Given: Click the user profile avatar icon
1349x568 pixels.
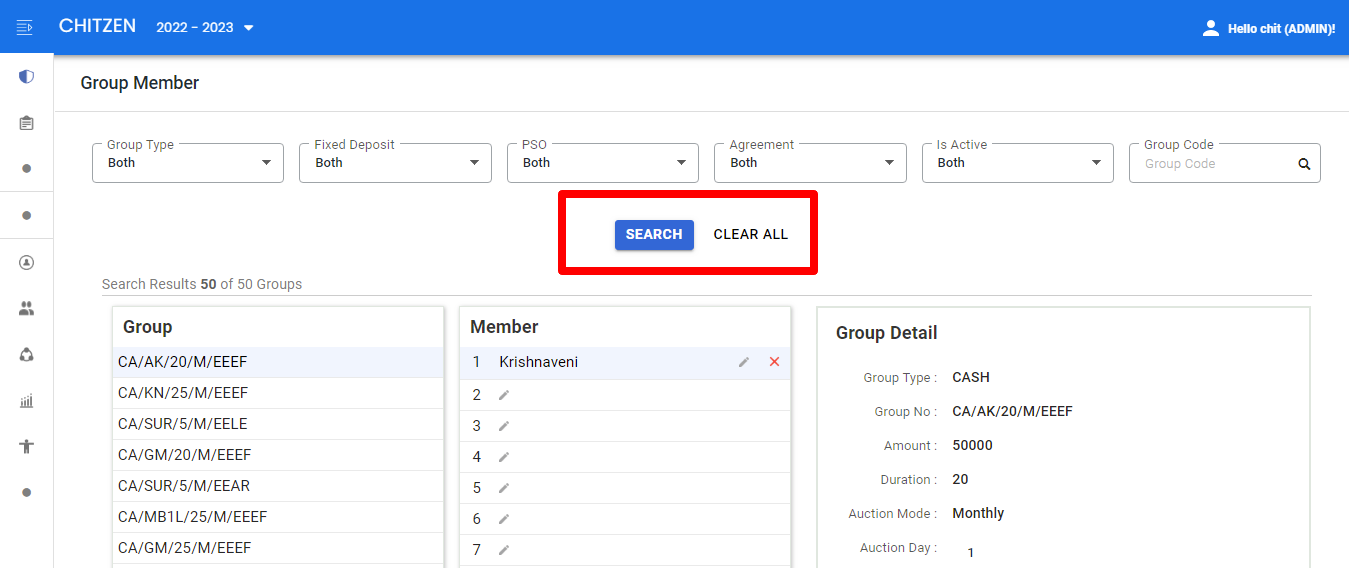Looking at the screenshot, I should coord(1211,28).
